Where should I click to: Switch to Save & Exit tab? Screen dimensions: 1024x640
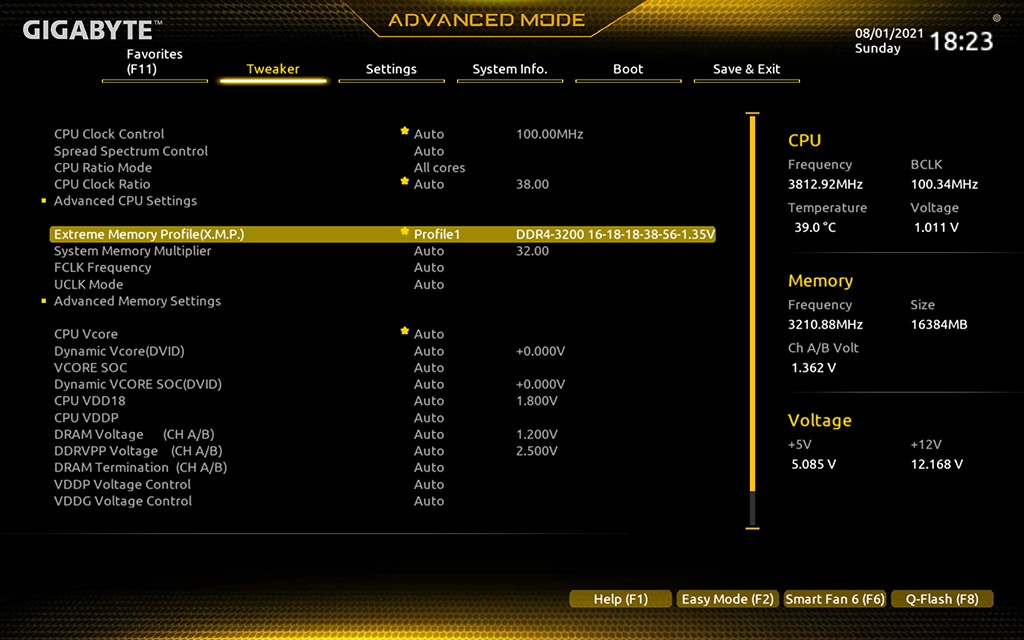coord(746,69)
